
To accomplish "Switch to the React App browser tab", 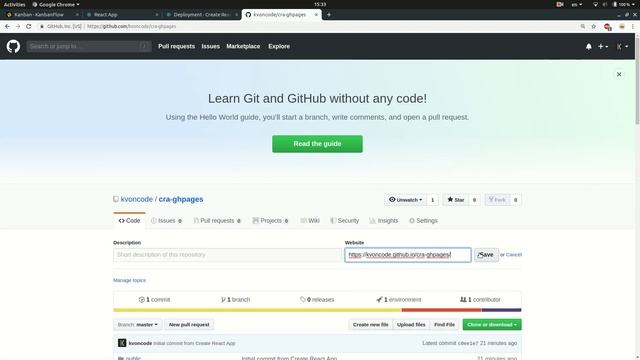I will (122, 15).
